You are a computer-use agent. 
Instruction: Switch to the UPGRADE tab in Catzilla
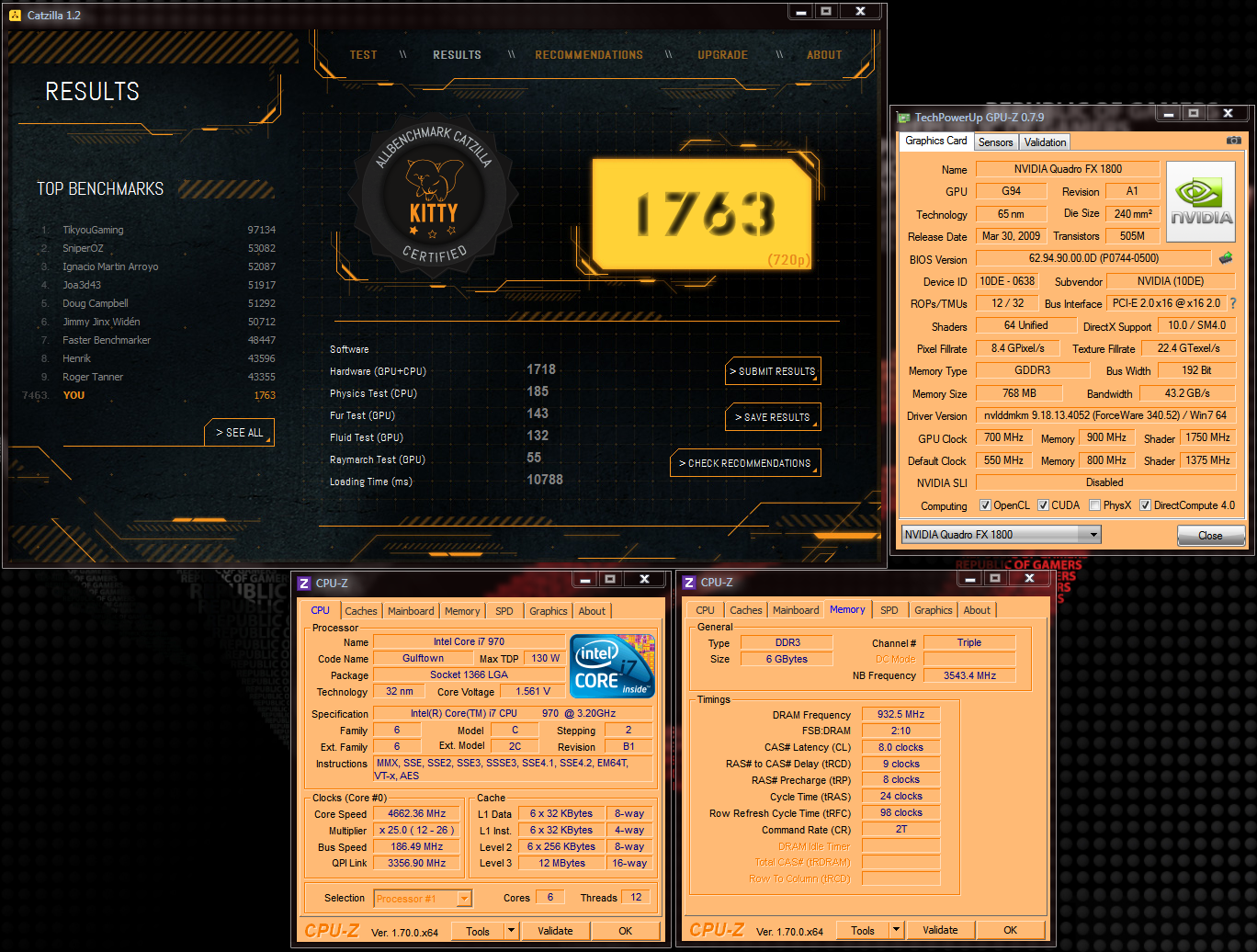click(x=722, y=55)
